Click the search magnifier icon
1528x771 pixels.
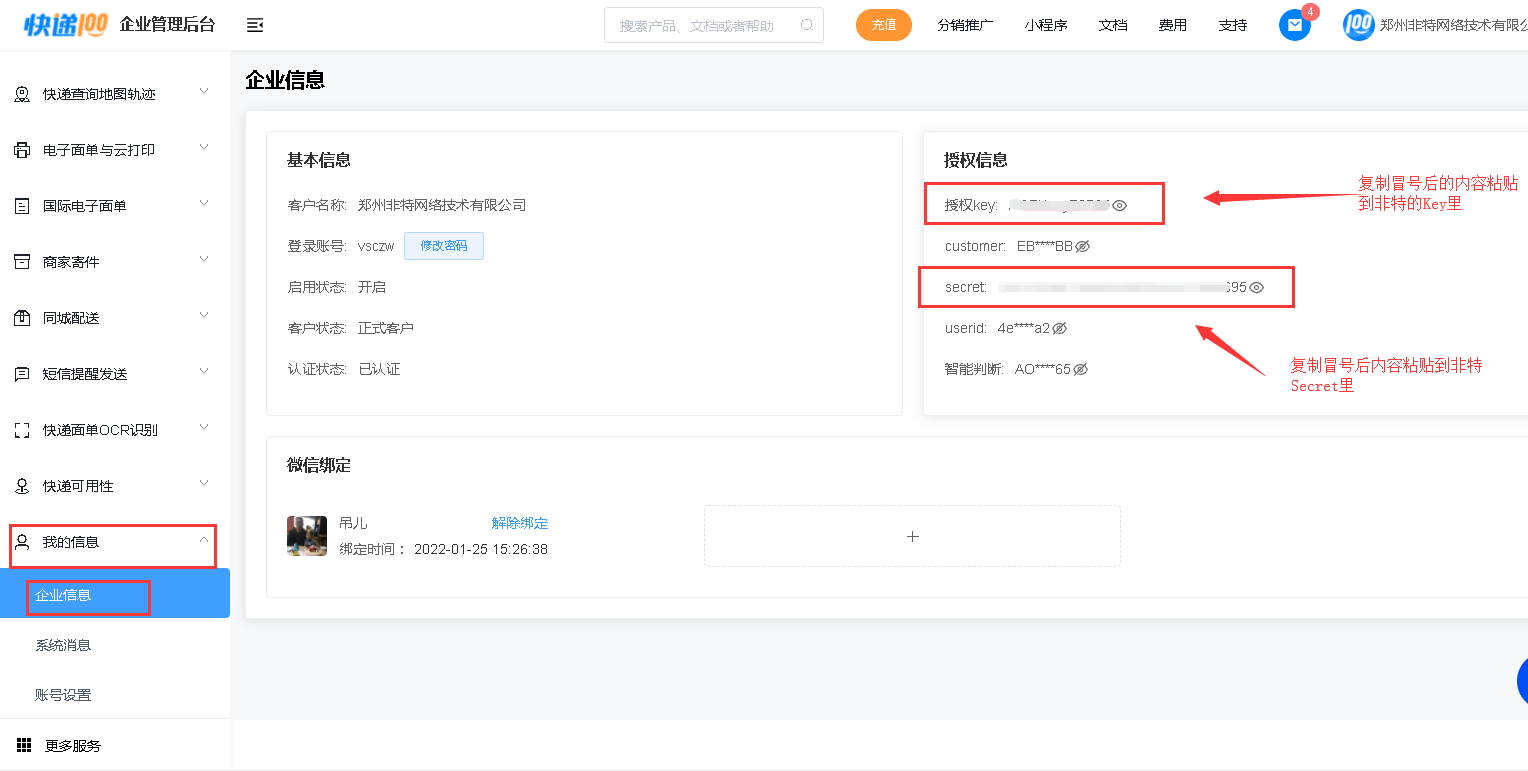pyautogui.click(x=807, y=25)
